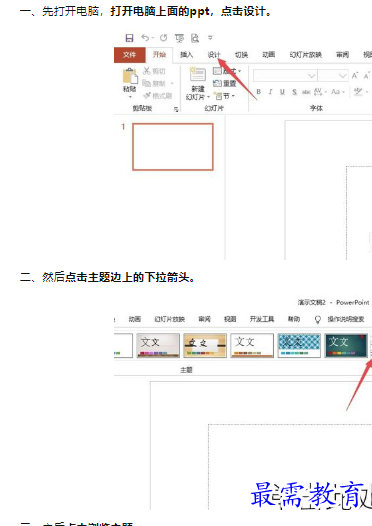Viewport: 372px width, 526px height.
Task: Switch to the 视图 tab beside 开发工具
Action: coord(230,319)
